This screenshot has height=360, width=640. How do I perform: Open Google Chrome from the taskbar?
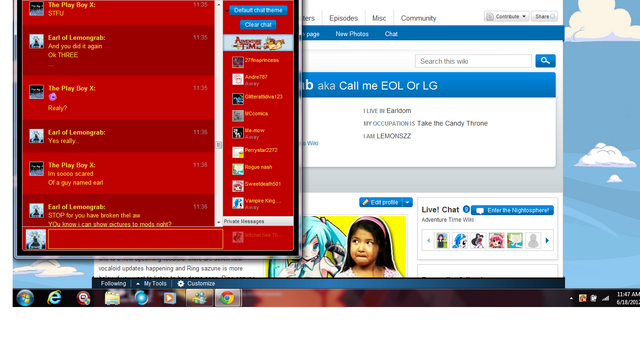(227, 298)
